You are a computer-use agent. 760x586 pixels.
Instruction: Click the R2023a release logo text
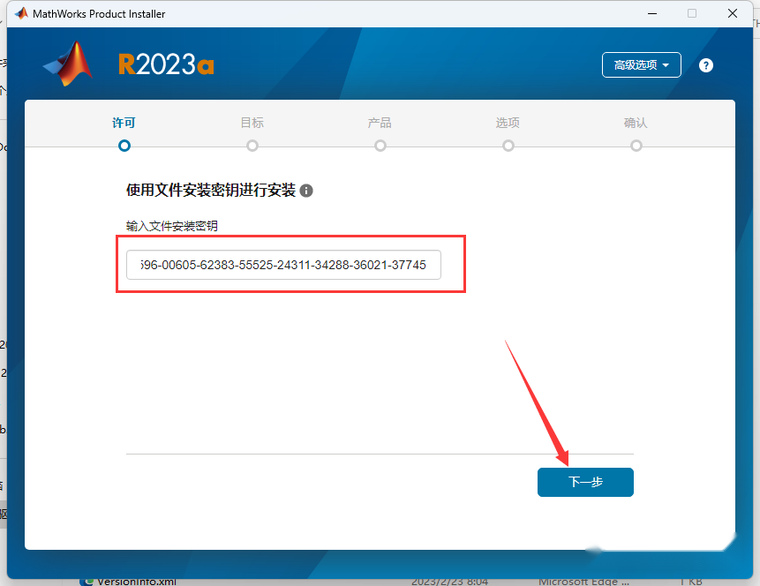tap(166, 65)
